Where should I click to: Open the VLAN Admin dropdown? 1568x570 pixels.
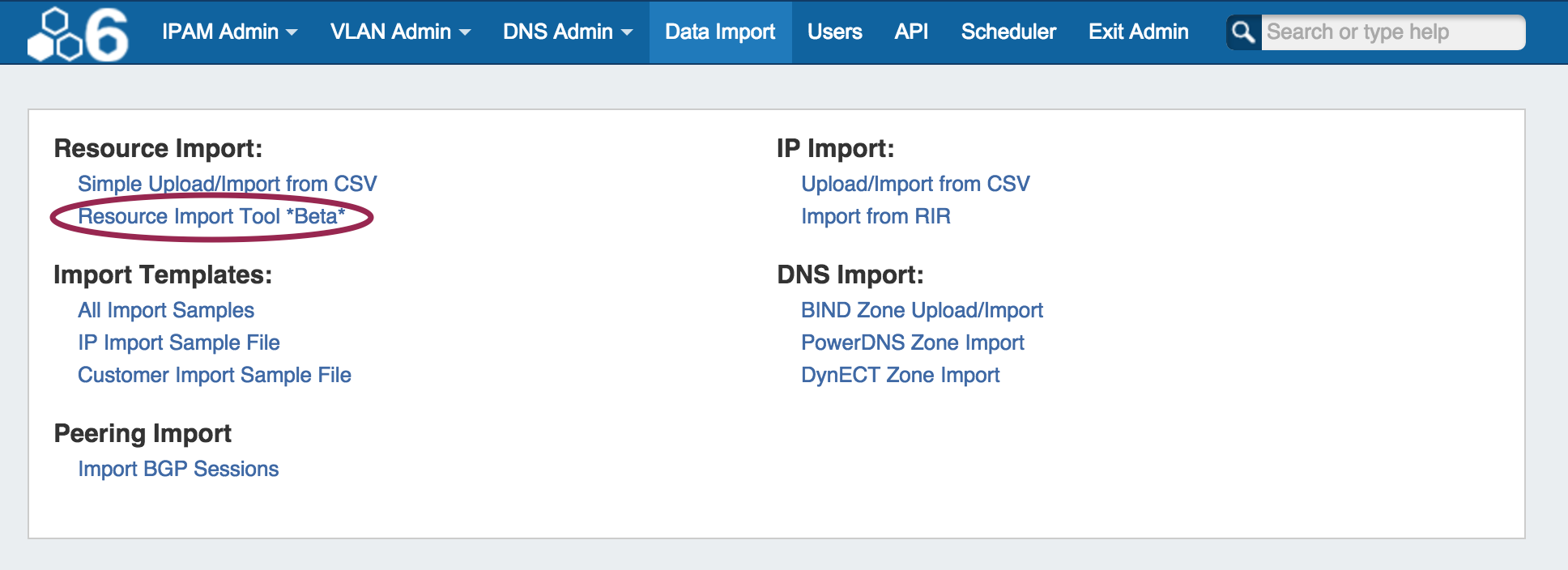point(400,32)
